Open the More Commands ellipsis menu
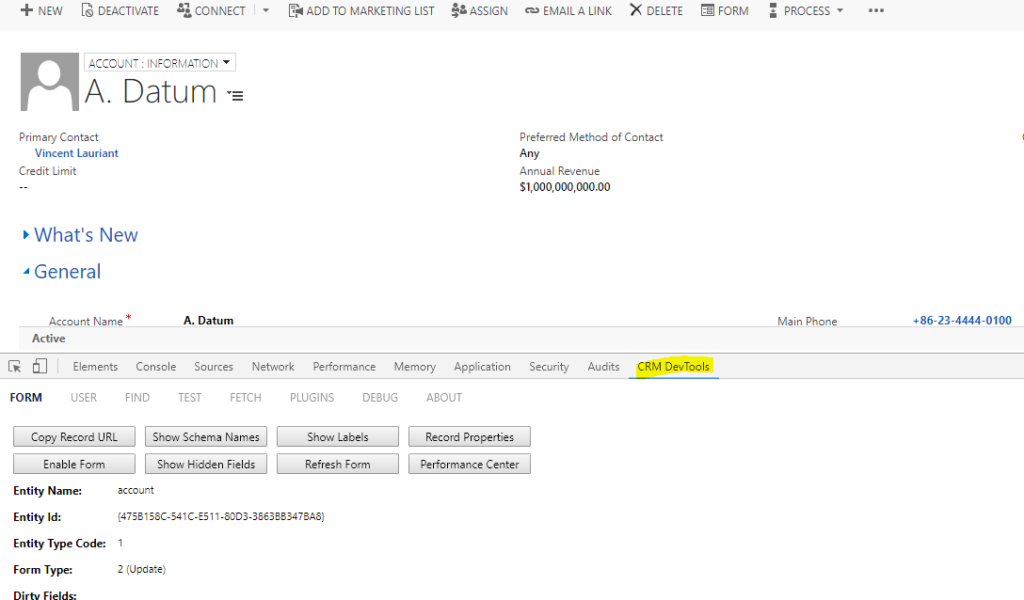 [876, 10]
